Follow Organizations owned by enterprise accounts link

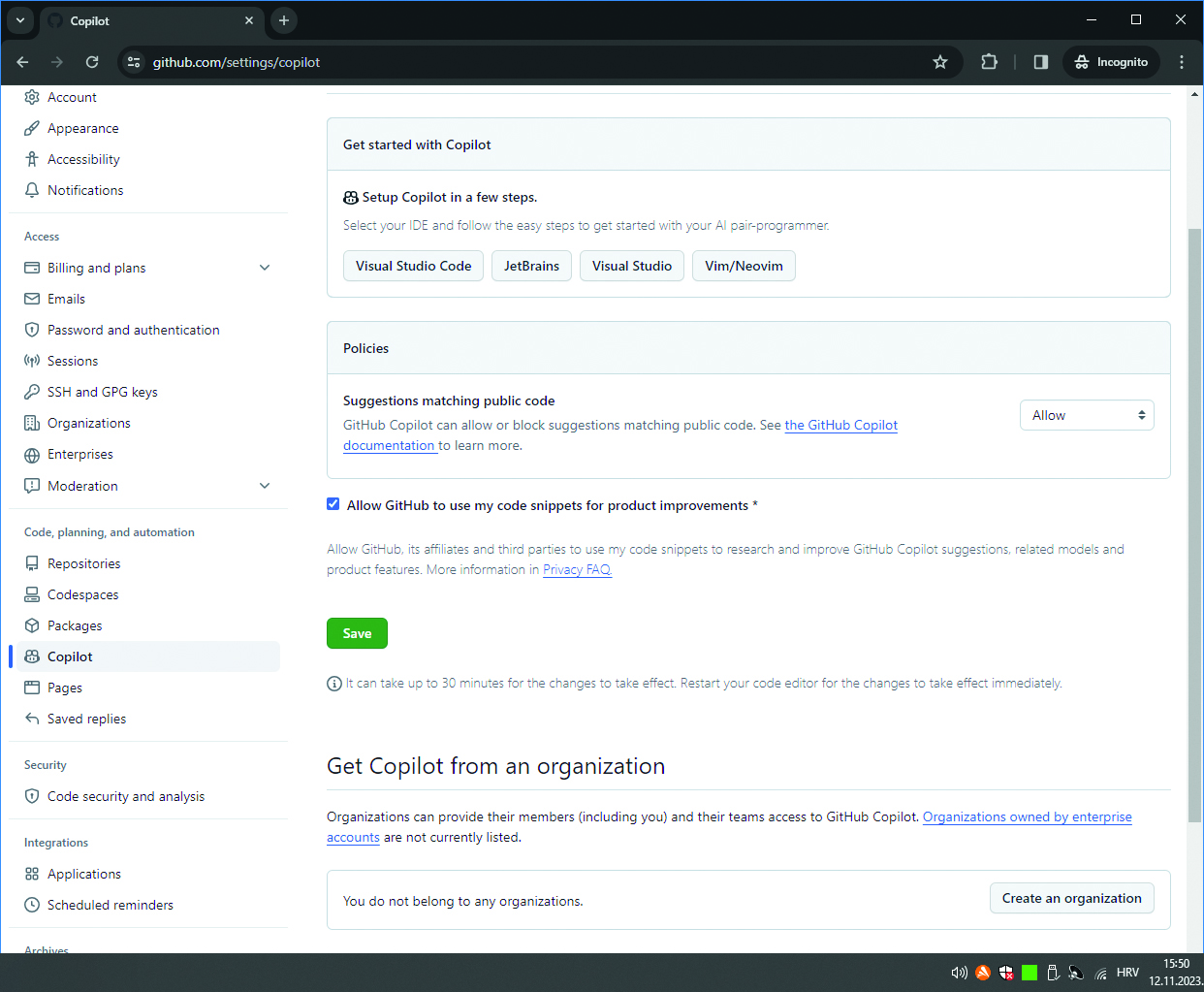tap(1027, 816)
